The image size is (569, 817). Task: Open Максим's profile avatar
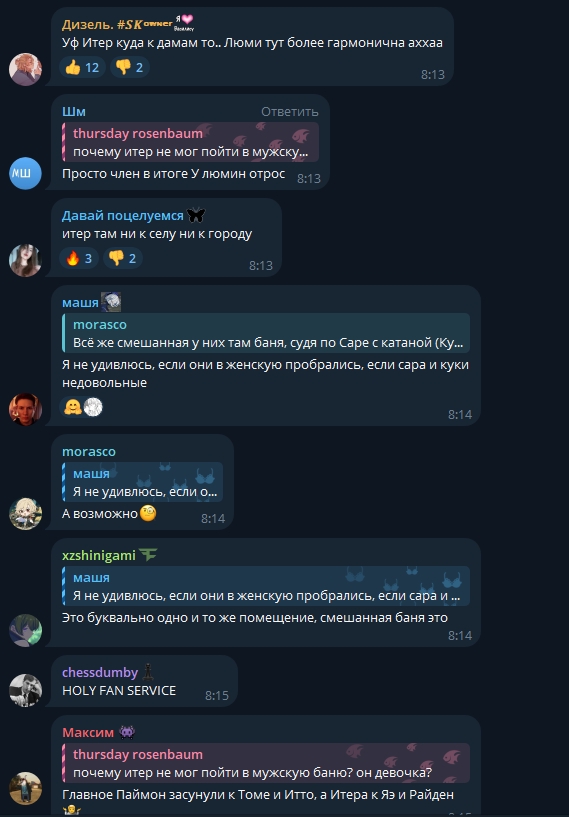tap(26, 788)
